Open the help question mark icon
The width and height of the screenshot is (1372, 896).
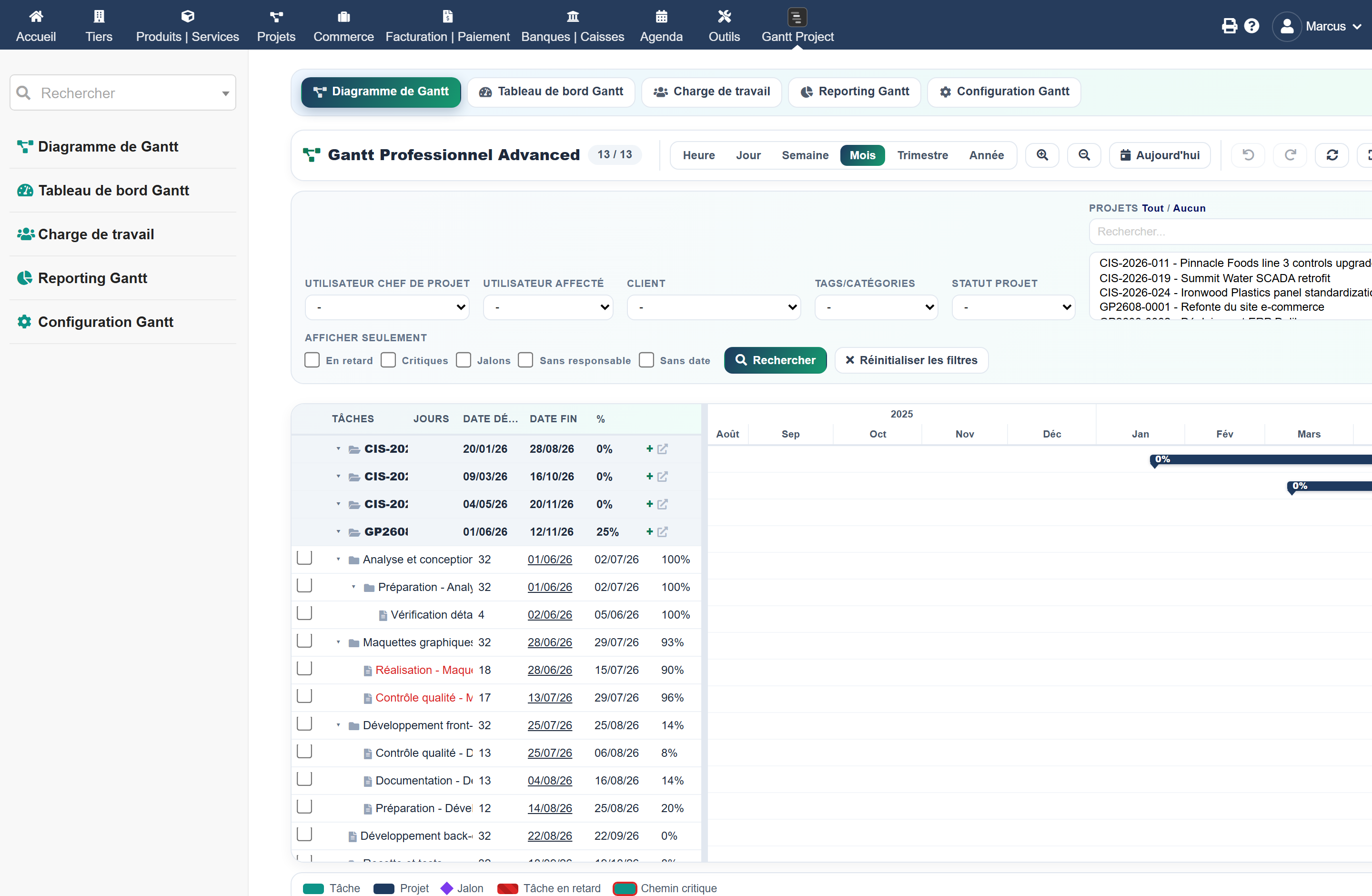(1251, 26)
